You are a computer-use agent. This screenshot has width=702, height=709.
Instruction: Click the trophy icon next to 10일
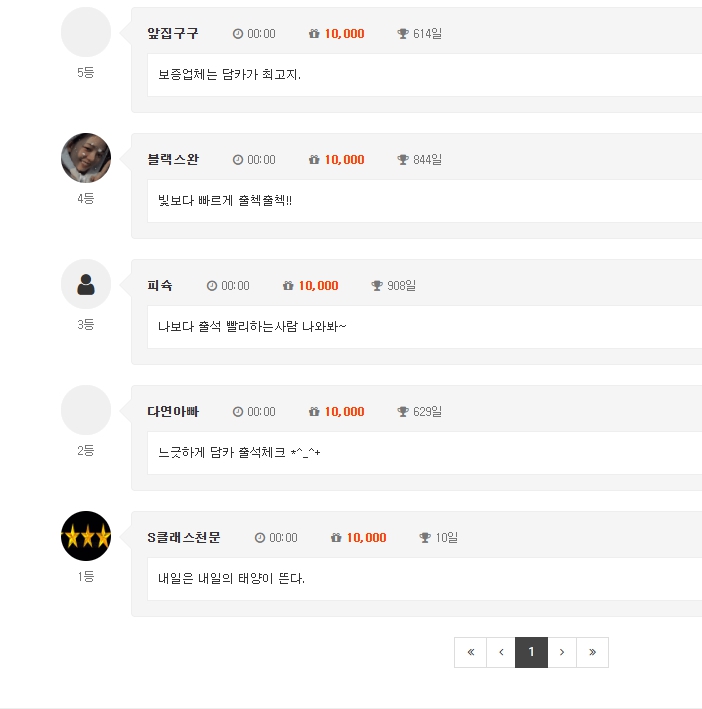point(425,538)
